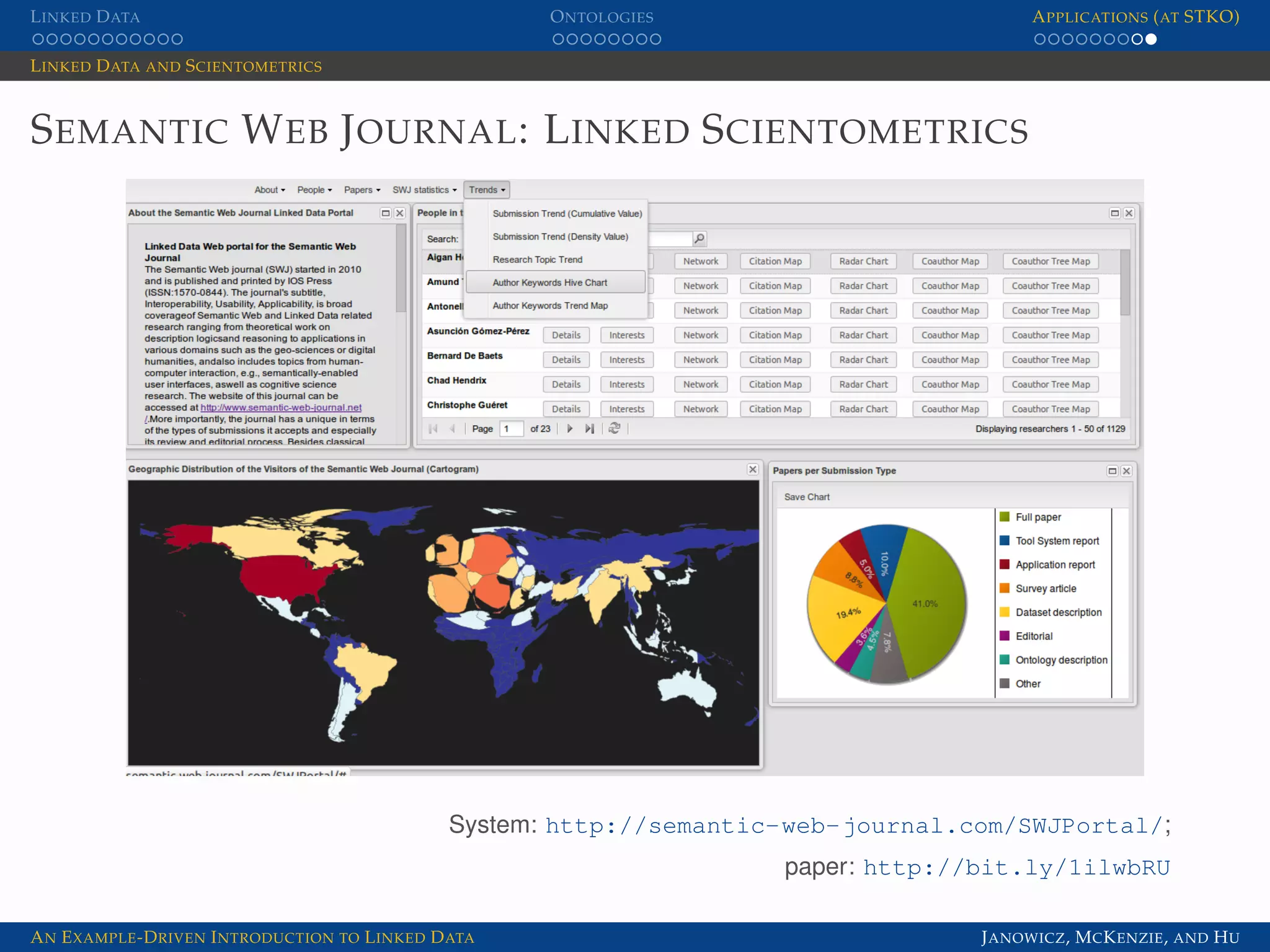Click the About panel vertical scrollbar

(x=401, y=270)
